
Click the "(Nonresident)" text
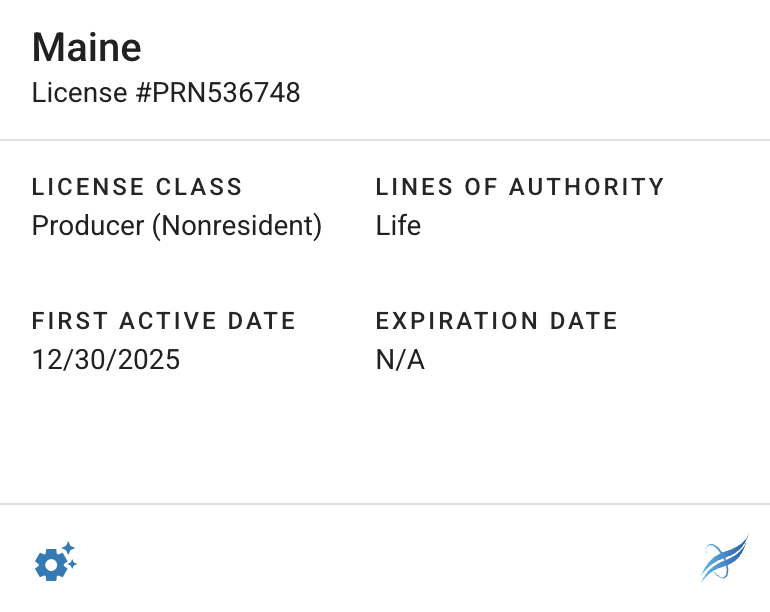pyautogui.click(x=237, y=226)
